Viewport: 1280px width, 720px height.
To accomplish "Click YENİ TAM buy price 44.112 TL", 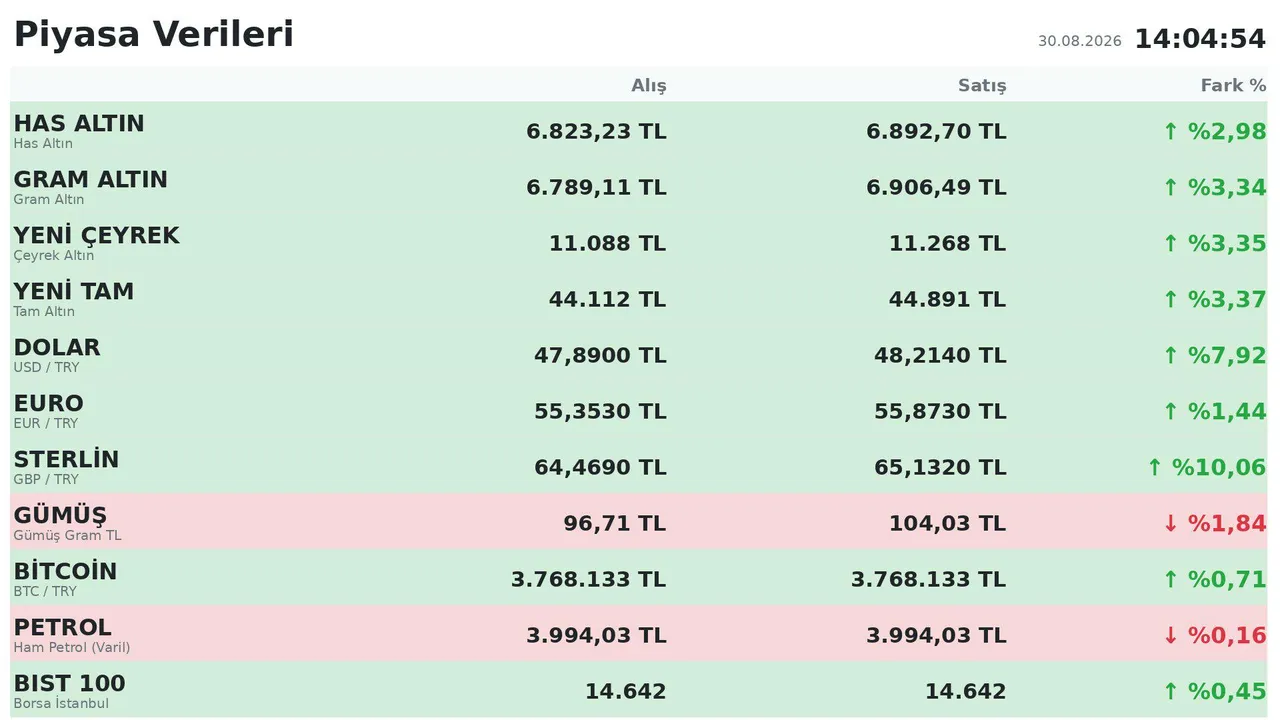I will [608, 299].
